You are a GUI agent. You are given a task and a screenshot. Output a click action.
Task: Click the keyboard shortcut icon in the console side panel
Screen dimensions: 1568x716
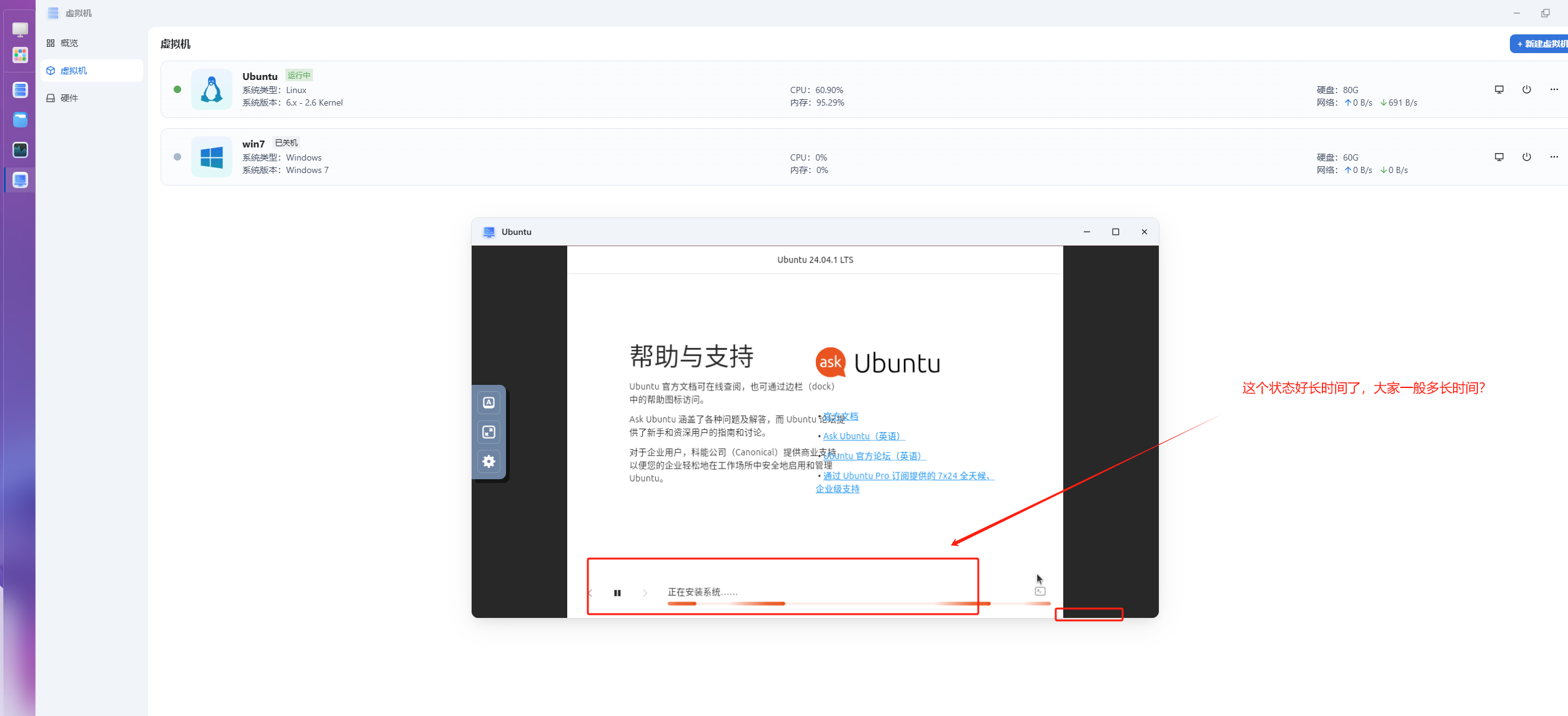click(x=489, y=403)
